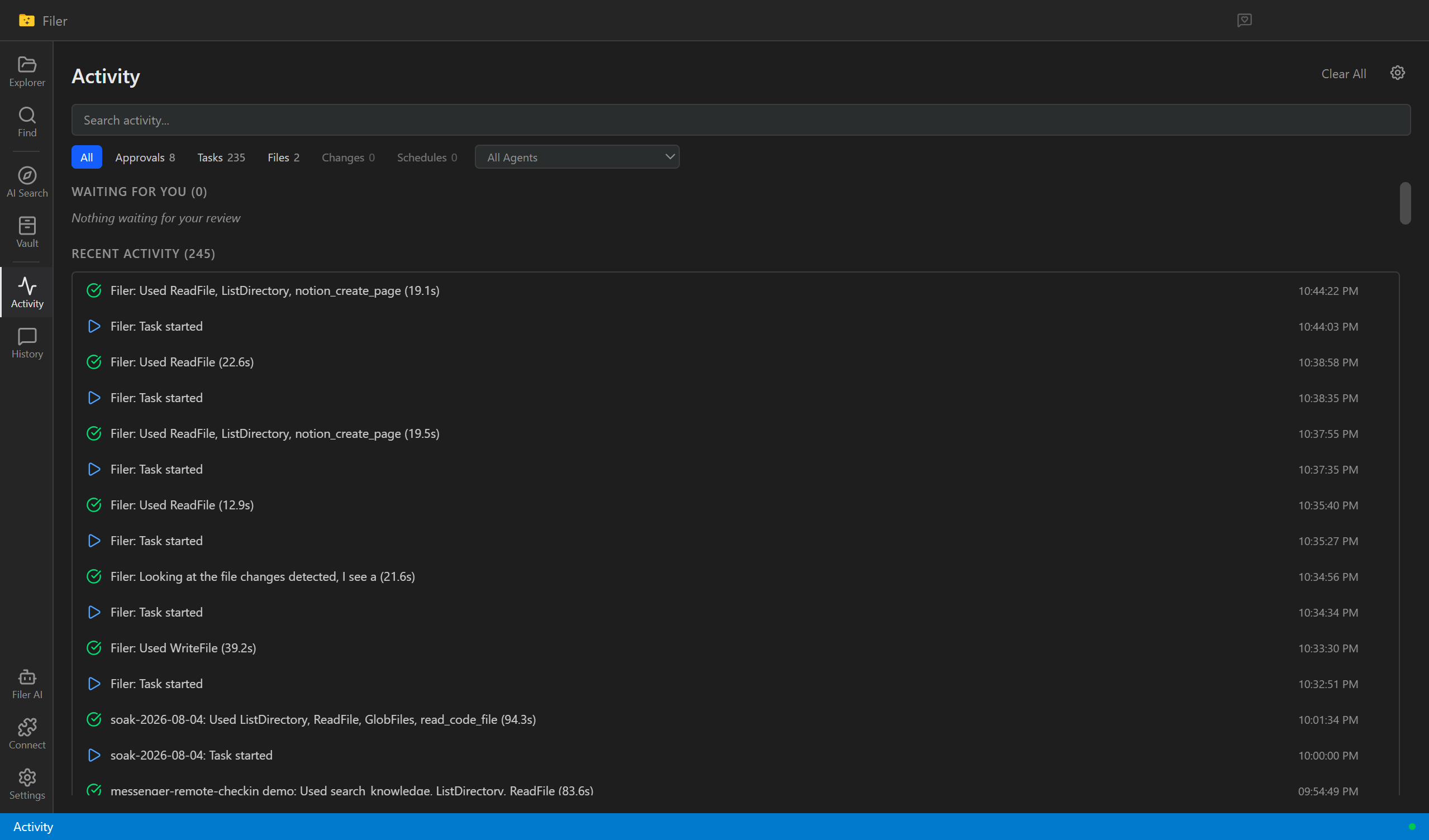
Task: Click Activity label in the status bar
Action: click(33, 827)
